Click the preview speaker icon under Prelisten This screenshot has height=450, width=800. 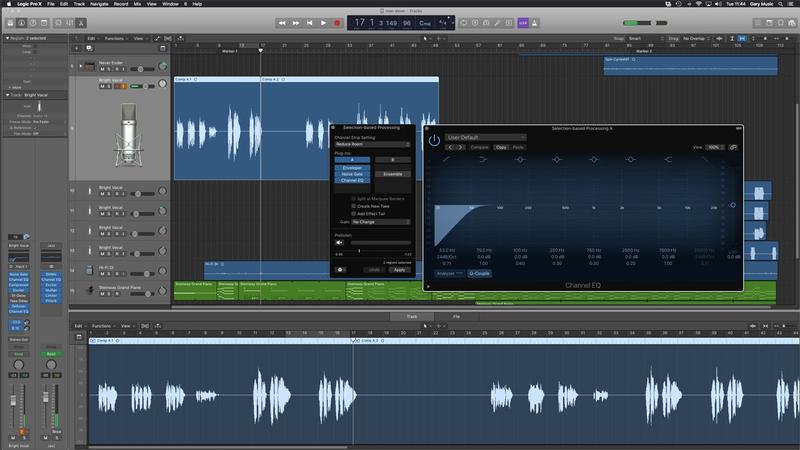[341, 242]
